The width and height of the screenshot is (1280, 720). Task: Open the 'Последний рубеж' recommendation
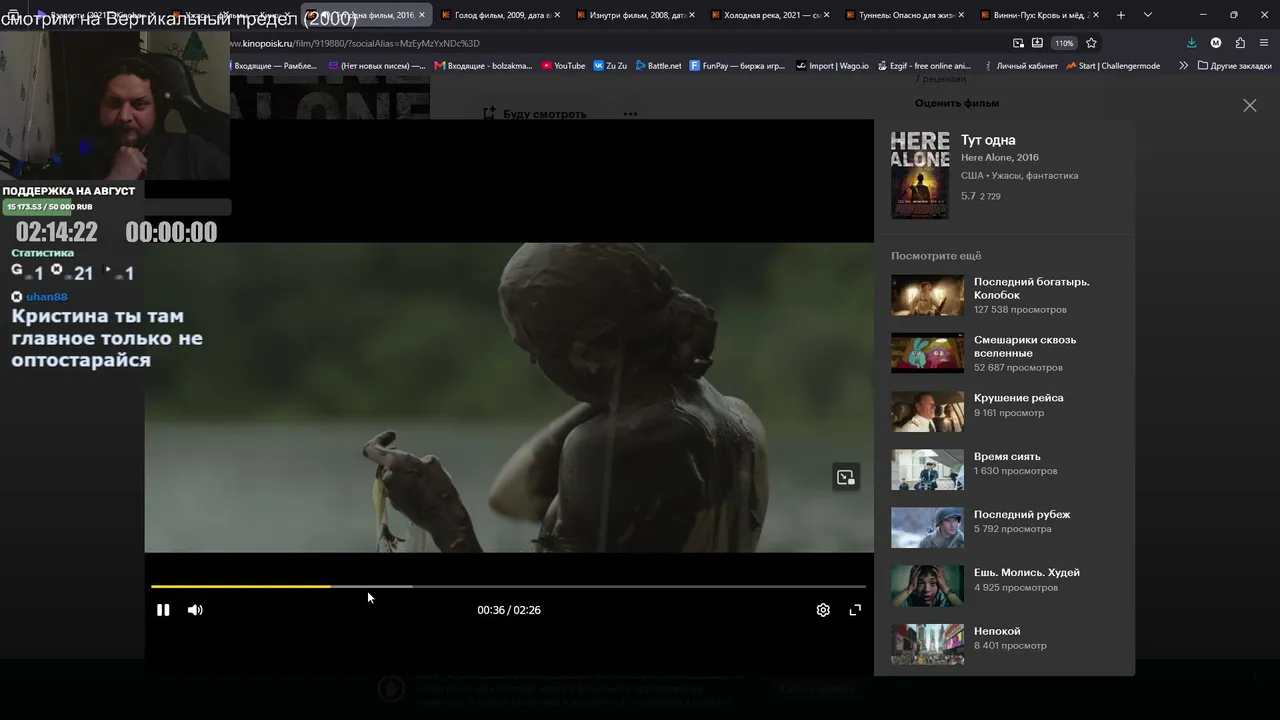[928, 527]
